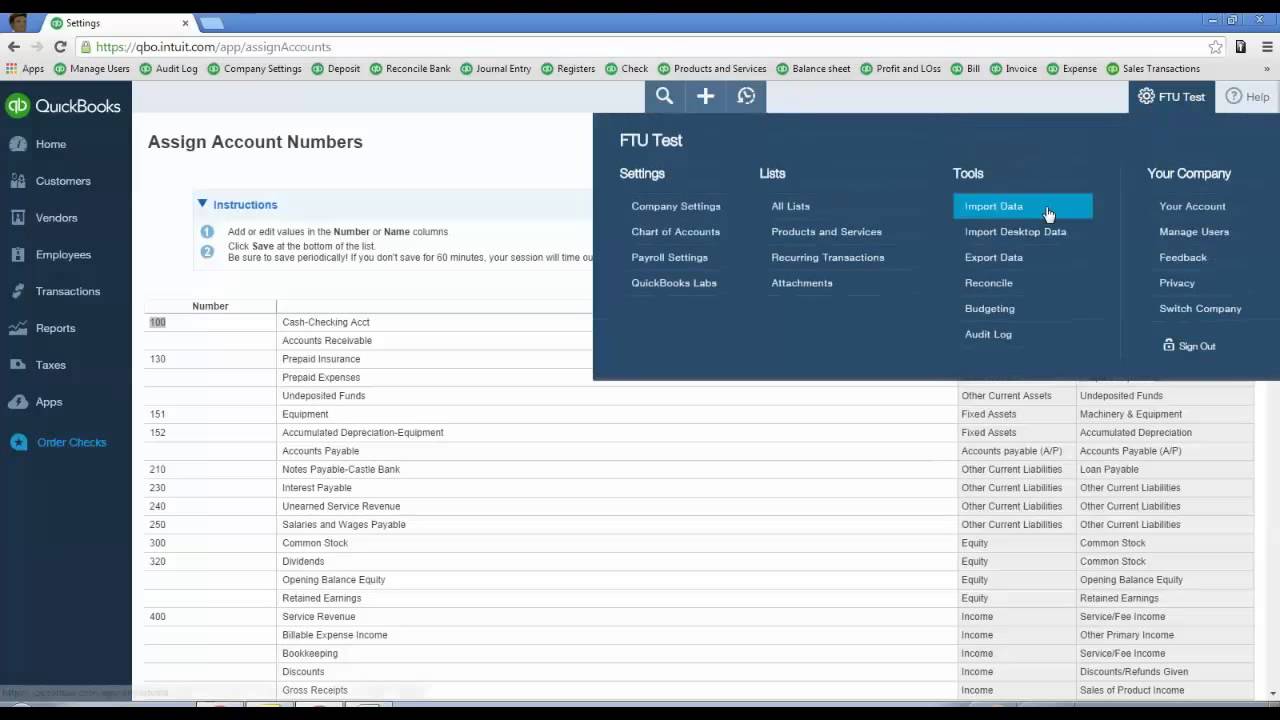The image size is (1280, 720).
Task: Open Vendors in the sidebar
Action: 56,218
